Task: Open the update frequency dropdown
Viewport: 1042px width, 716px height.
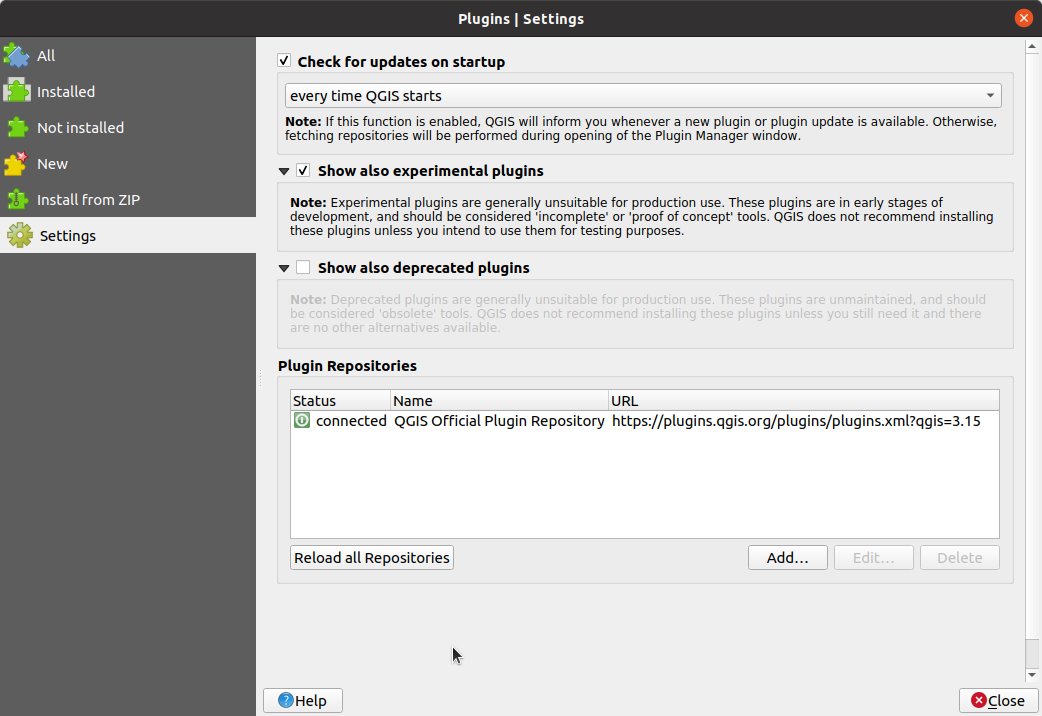Action: point(643,96)
